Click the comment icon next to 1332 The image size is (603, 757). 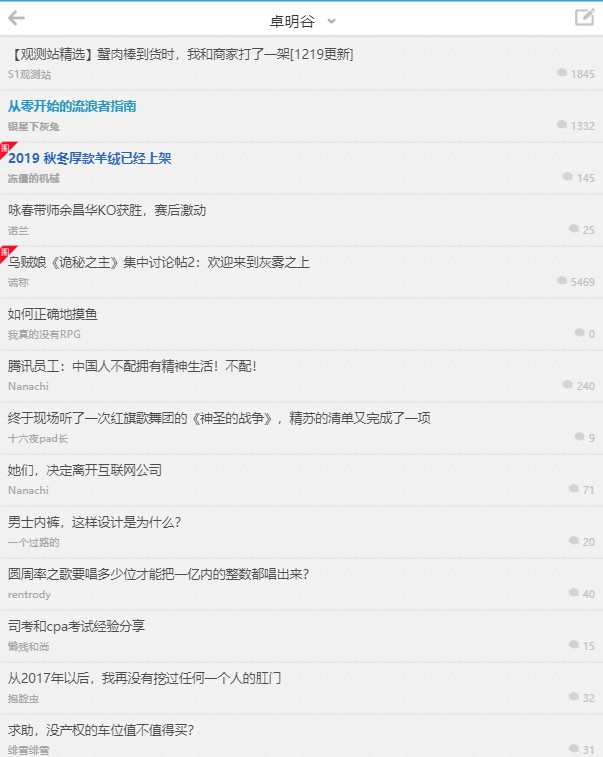point(561,125)
